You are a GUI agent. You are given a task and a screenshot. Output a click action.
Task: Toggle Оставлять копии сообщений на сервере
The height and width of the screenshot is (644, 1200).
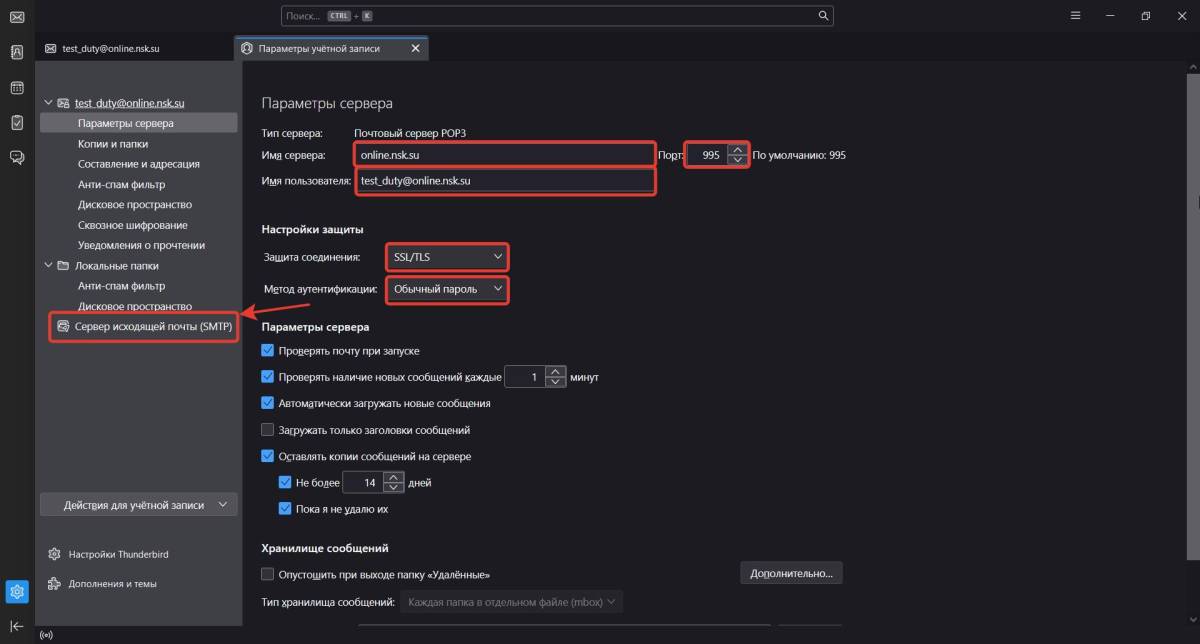coord(267,456)
